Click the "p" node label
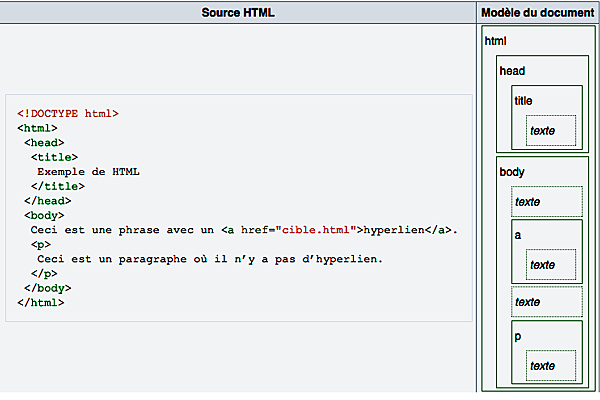 tap(518, 336)
